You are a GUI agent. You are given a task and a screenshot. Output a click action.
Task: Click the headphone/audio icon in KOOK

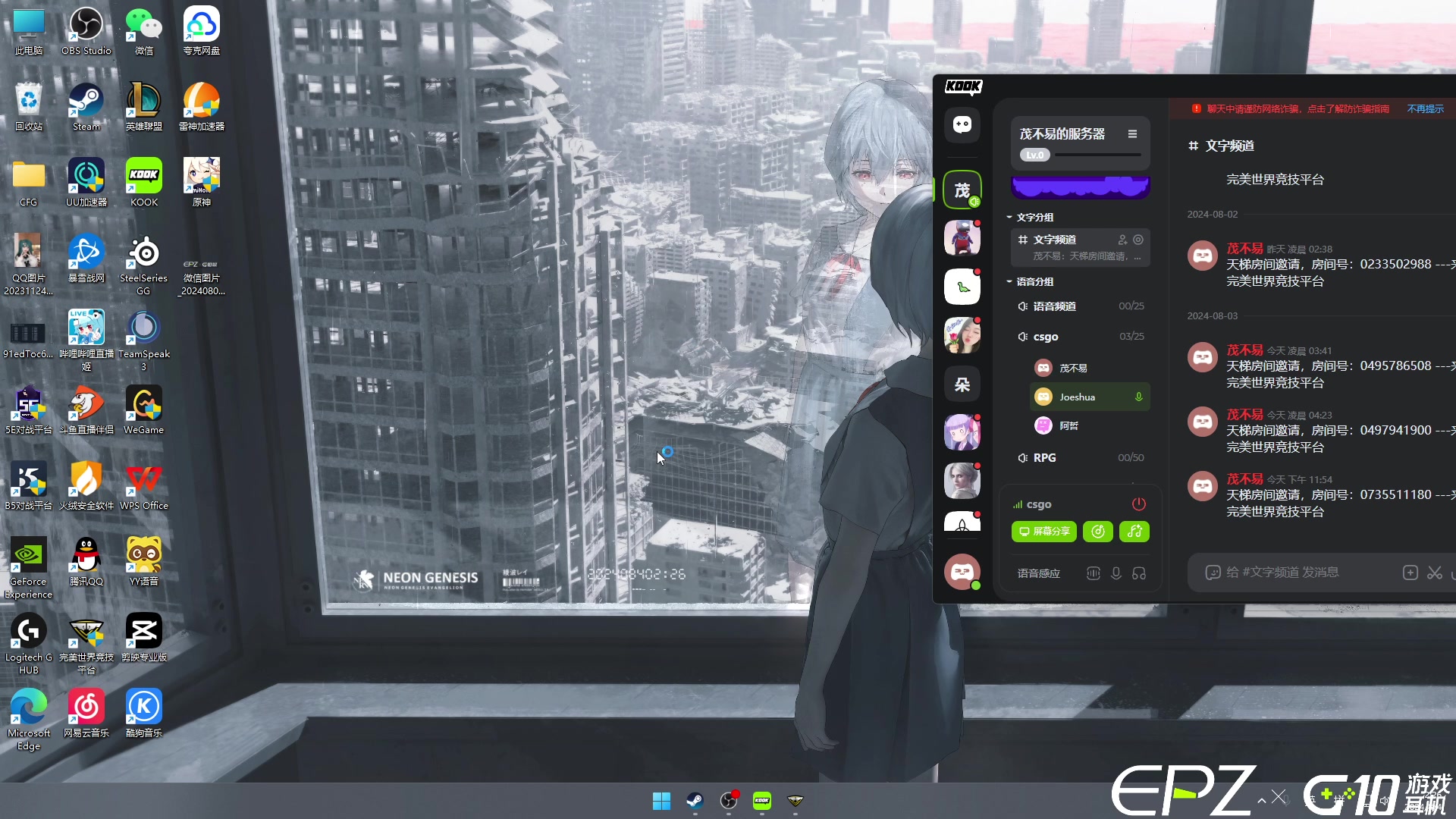point(1140,573)
